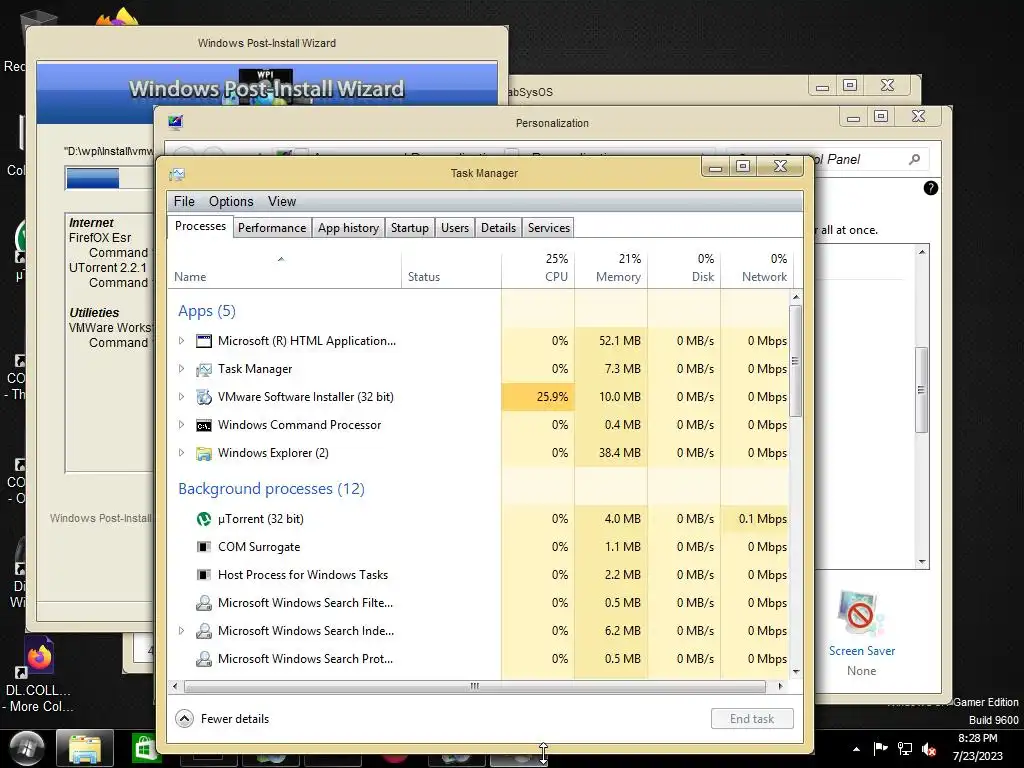Click the End task button
The height and width of the screenshot is (768, 1024).
point(752,719)
